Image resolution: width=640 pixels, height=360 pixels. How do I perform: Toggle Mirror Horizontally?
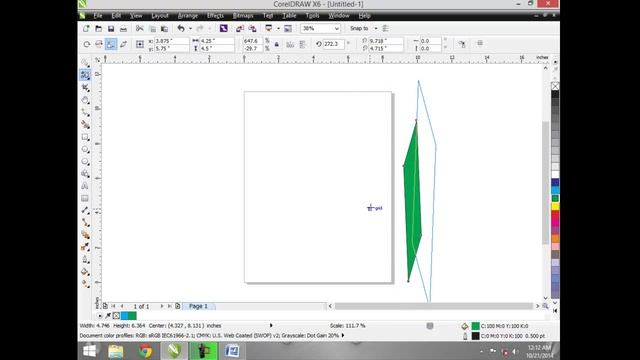(x=290, y=44)
